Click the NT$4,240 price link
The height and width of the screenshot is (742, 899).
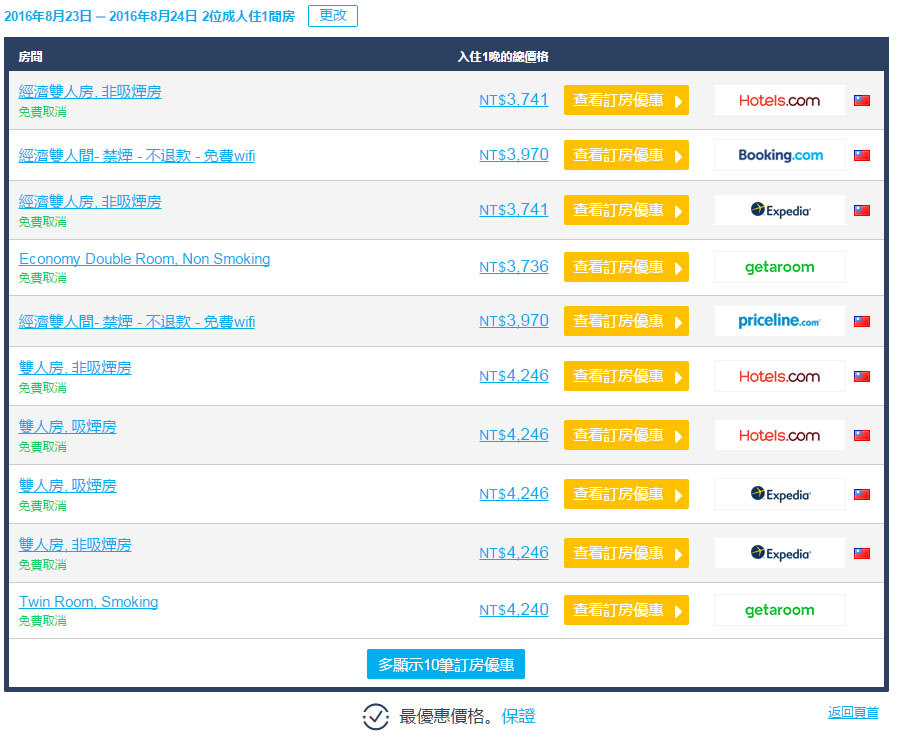coord(513,610)
